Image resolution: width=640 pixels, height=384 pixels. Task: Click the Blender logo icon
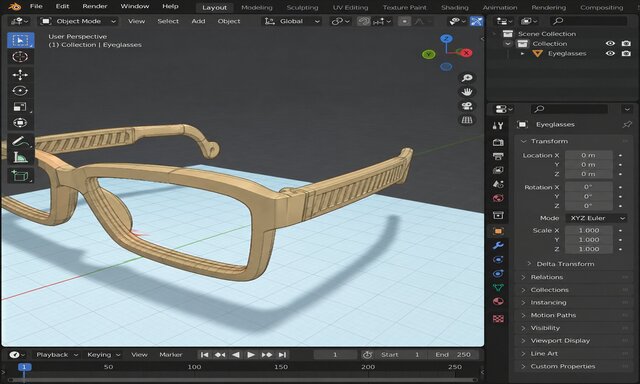pos(14,6)
